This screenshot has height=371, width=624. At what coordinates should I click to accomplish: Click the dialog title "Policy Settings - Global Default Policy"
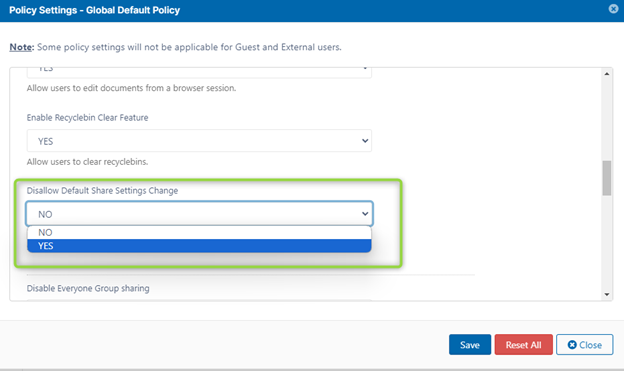coord(94,10)
